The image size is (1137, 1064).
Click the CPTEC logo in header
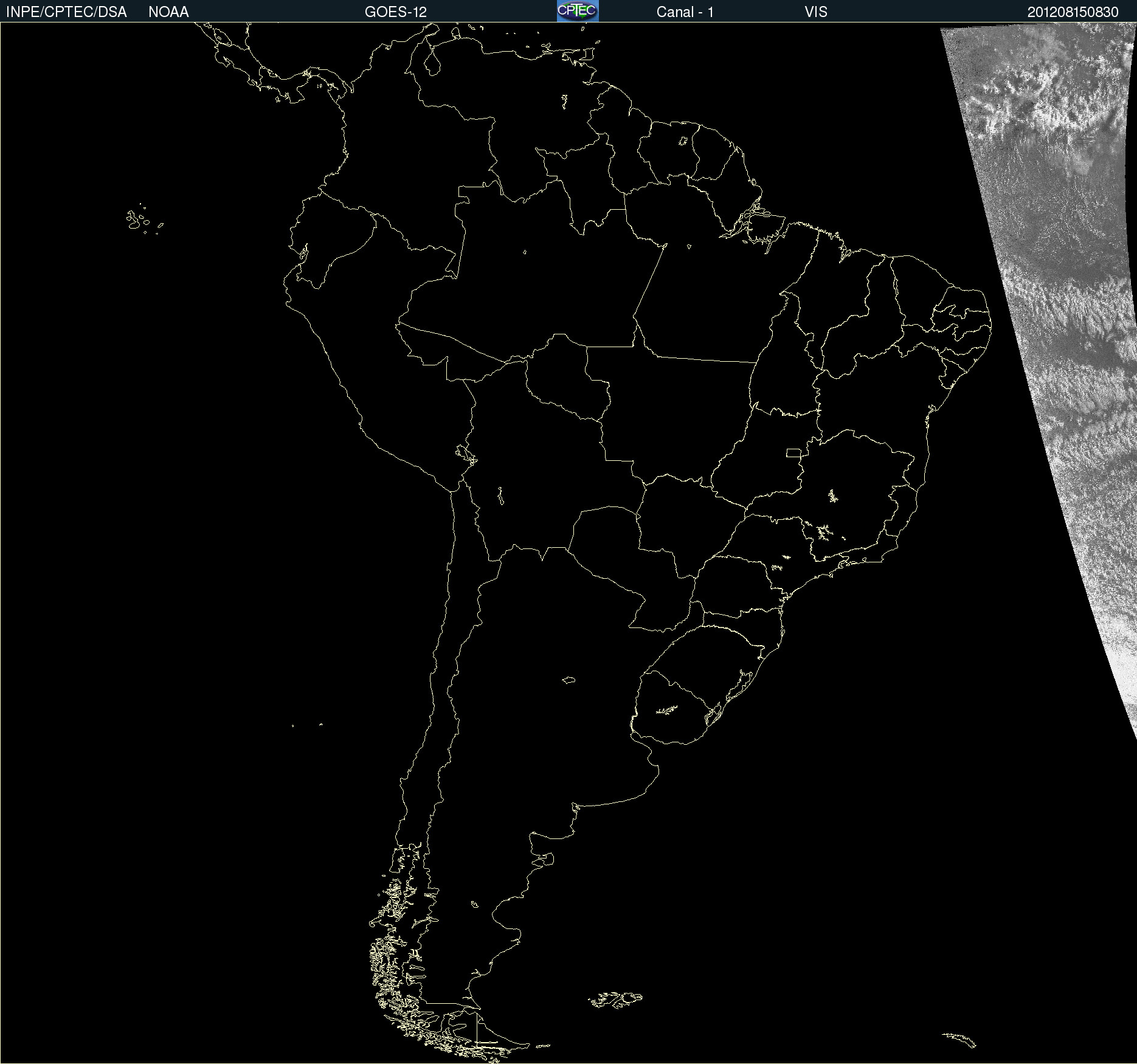[578, 11]
